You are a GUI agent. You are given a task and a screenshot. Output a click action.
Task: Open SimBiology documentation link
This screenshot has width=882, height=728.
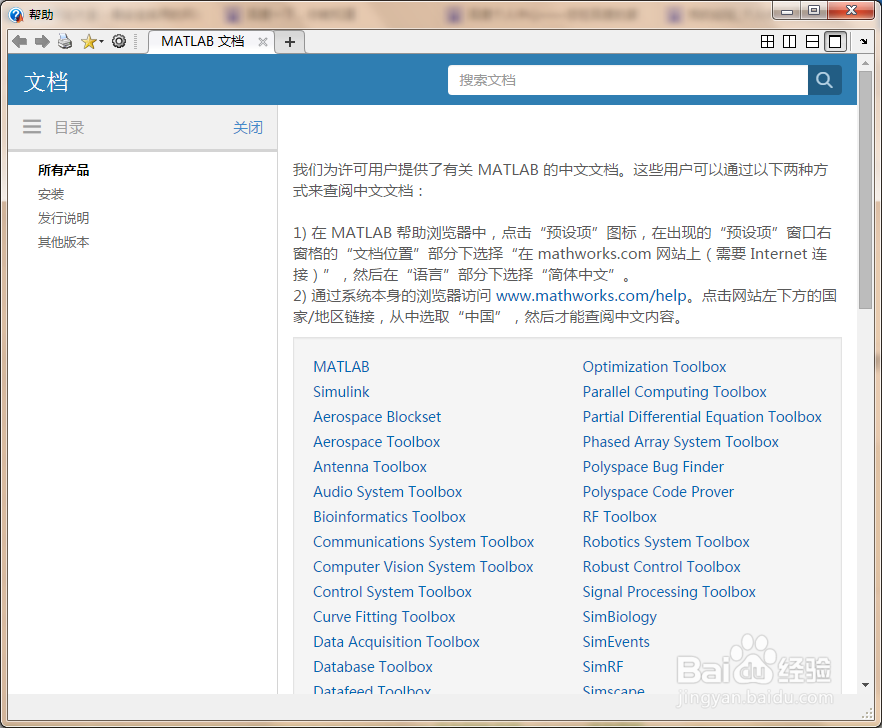click(619, 617)
